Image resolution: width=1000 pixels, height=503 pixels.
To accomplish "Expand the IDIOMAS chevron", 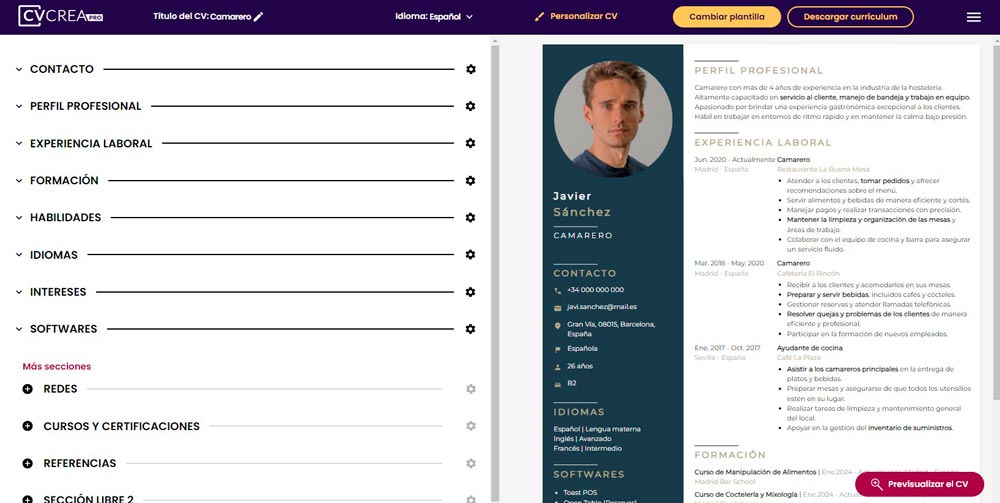I will click(19, 254).
